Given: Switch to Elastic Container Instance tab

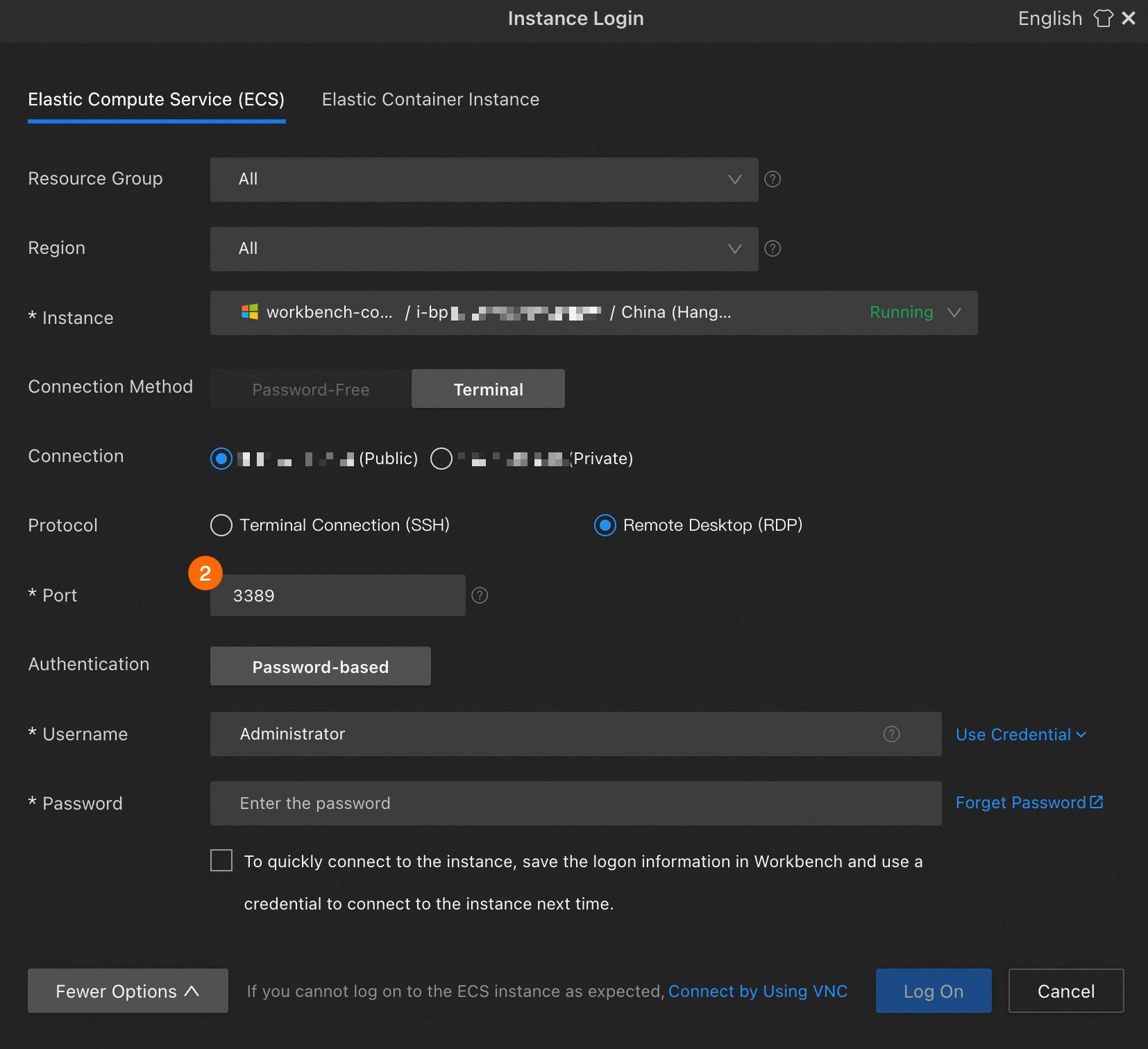Looking at the screenshot, I should pyautogui.click(x=430, y=100).
